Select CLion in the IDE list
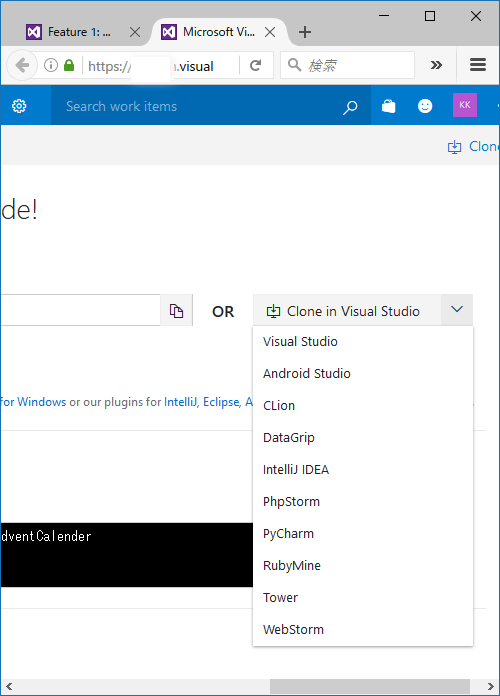 coord(363,405)
